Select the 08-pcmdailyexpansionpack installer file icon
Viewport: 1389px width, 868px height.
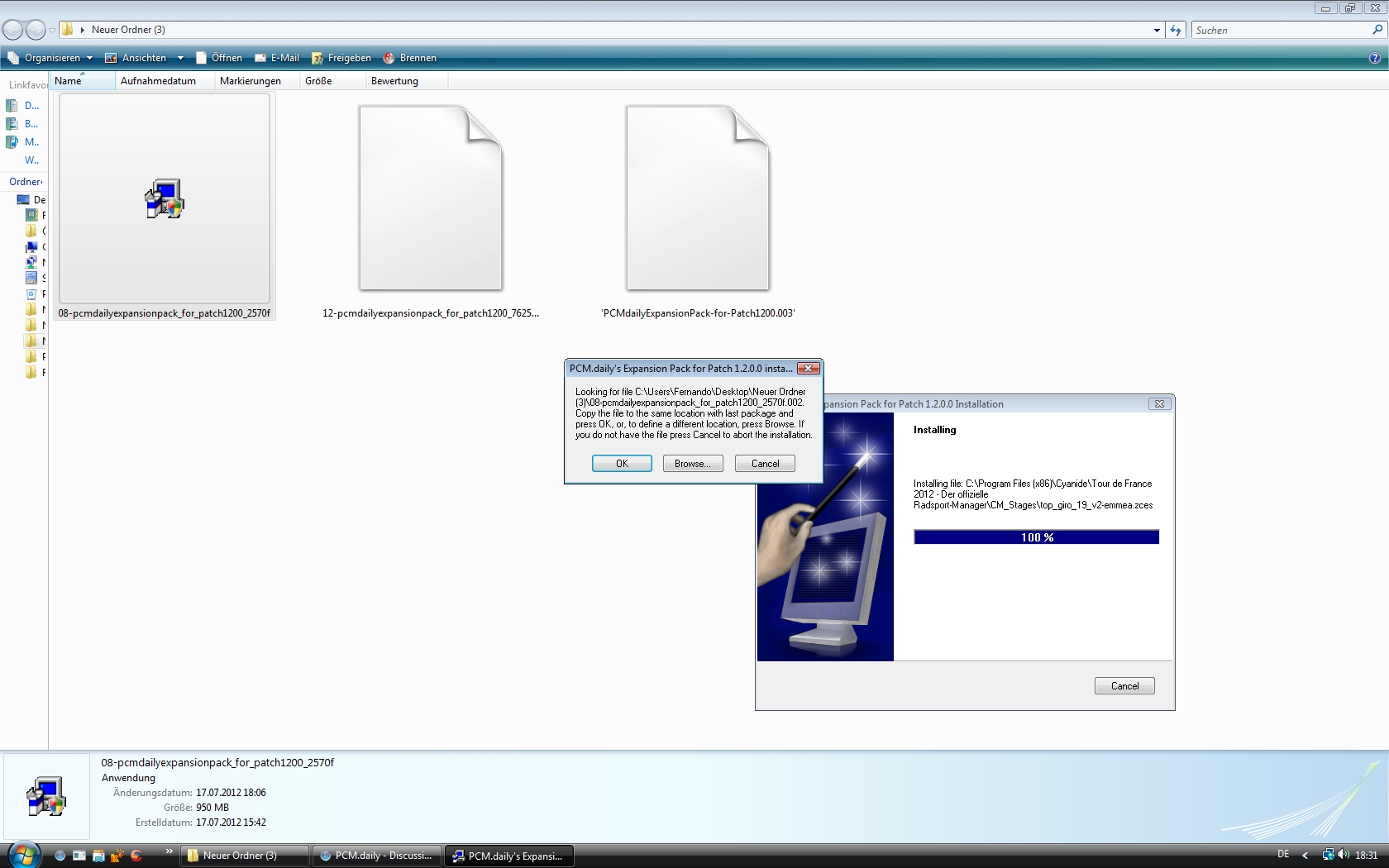coord(165,199)
